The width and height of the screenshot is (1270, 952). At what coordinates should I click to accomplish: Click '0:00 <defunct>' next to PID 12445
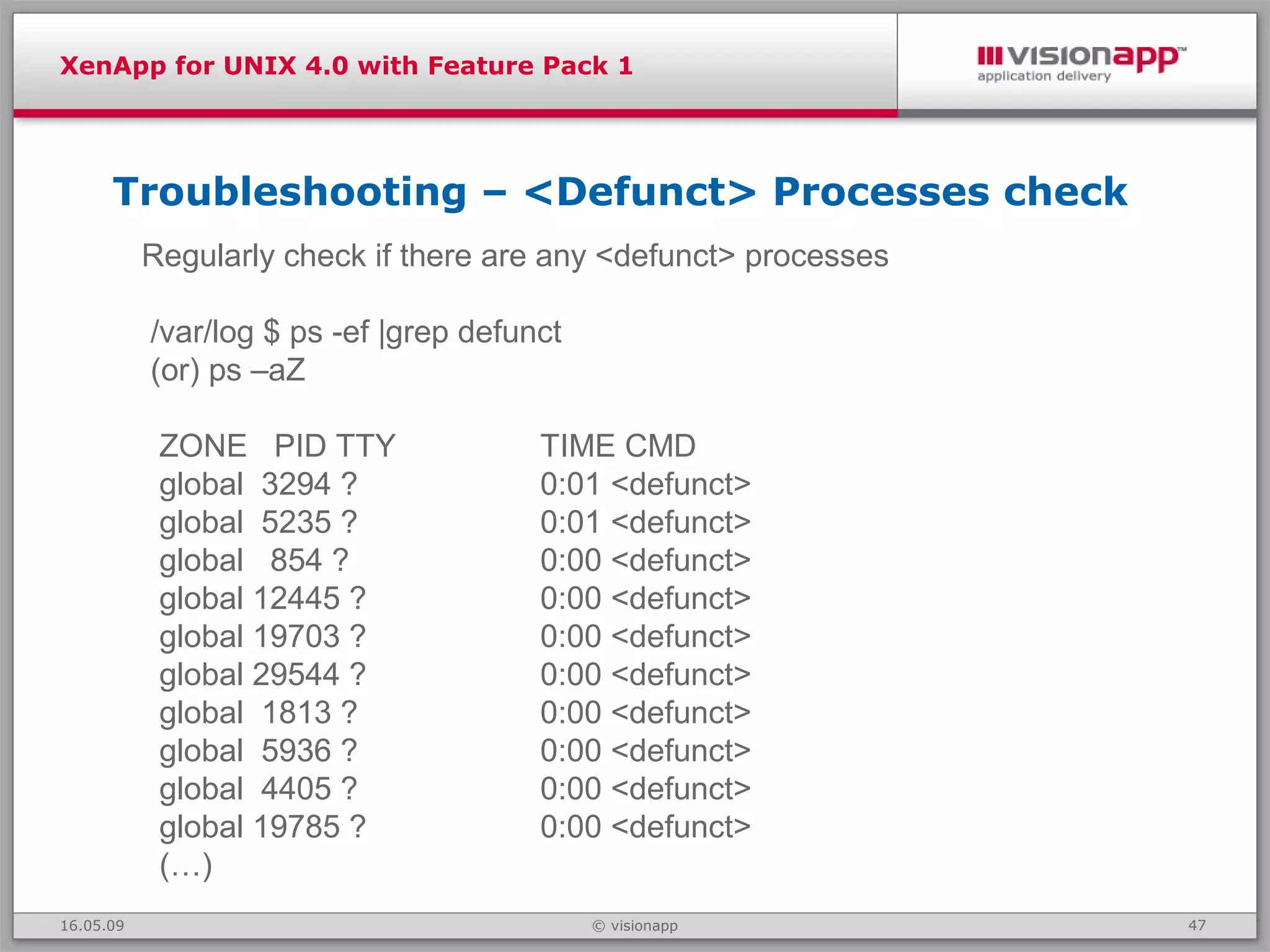coord(646,599)
